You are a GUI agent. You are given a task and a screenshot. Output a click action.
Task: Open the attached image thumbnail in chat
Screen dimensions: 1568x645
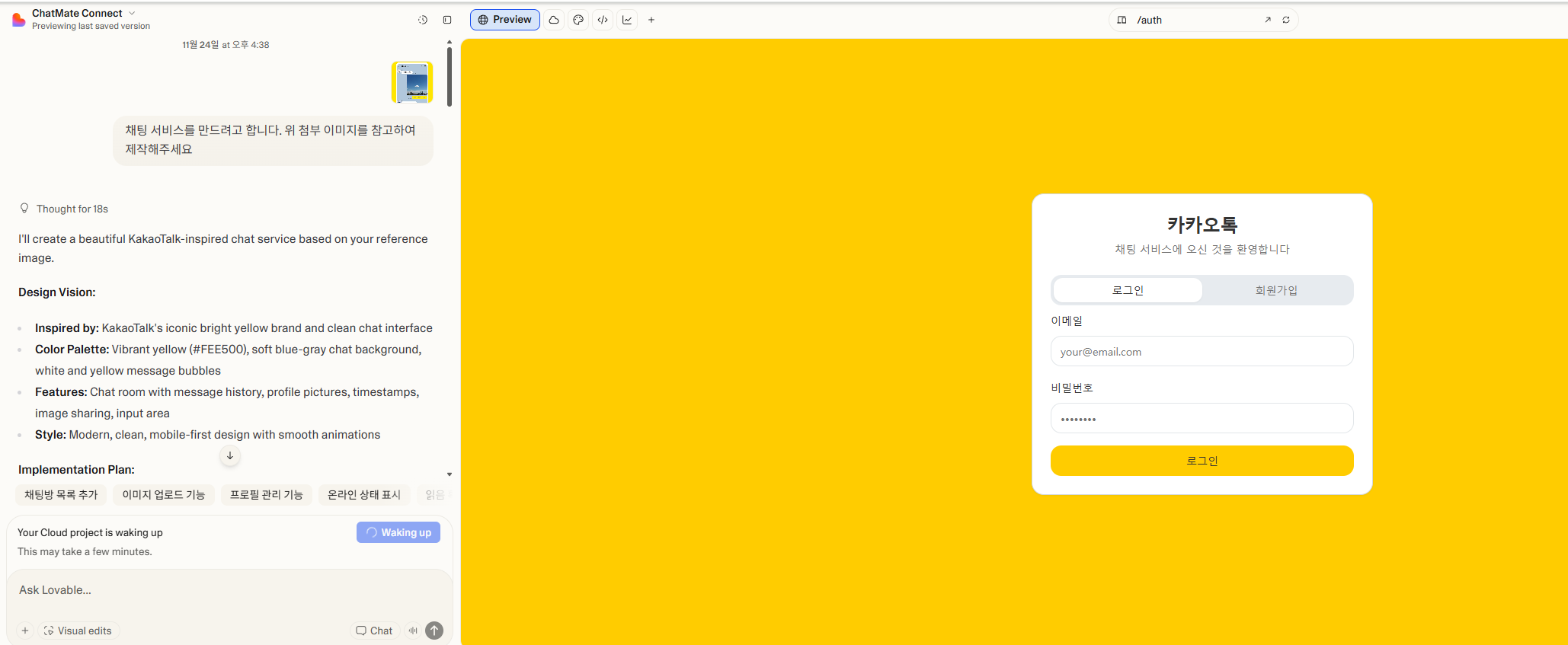tap(412, 82)
